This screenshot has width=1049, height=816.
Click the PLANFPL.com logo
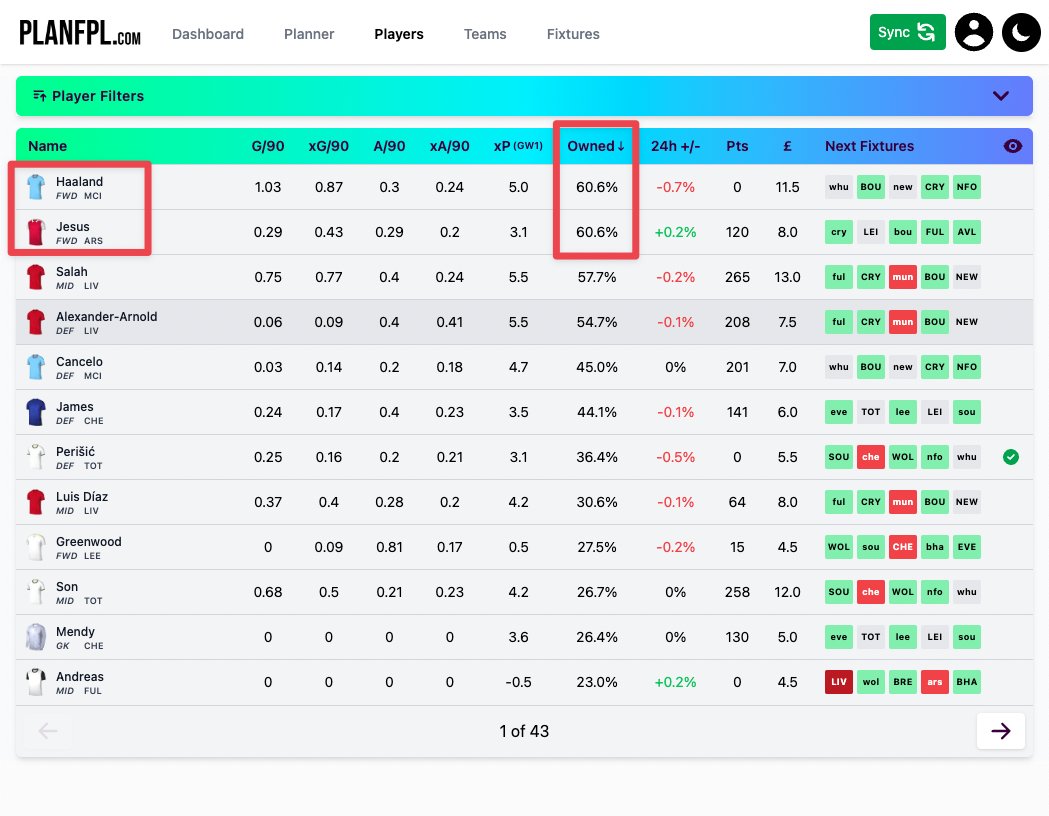click(80, 33)
